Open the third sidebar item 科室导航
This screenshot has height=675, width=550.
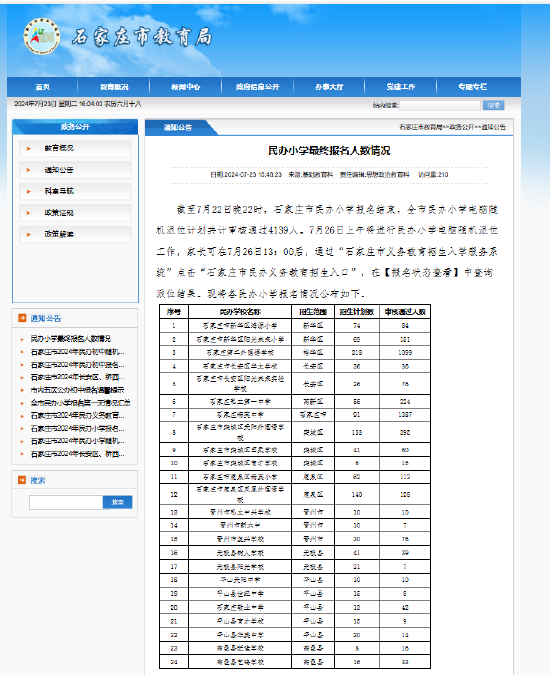coord(75,191)
